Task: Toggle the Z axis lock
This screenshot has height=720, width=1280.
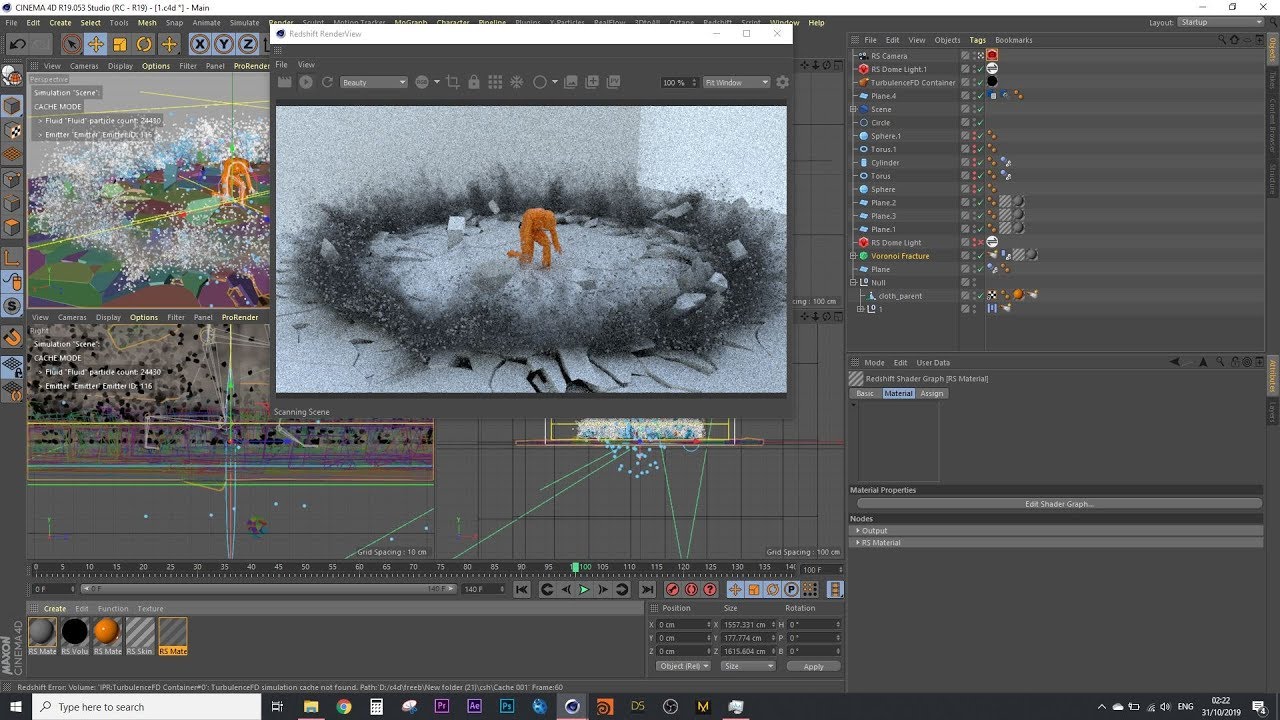Action: pos(247,44)
